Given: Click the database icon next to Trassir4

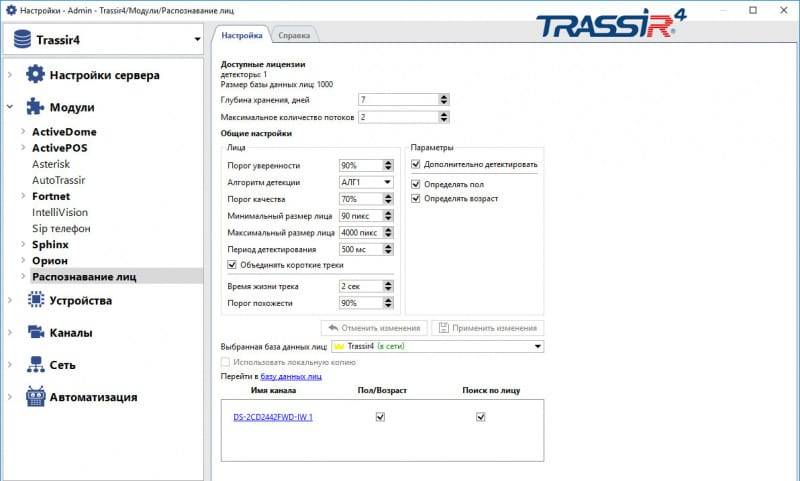Looking at the screenshot, I should pos(20,40).
